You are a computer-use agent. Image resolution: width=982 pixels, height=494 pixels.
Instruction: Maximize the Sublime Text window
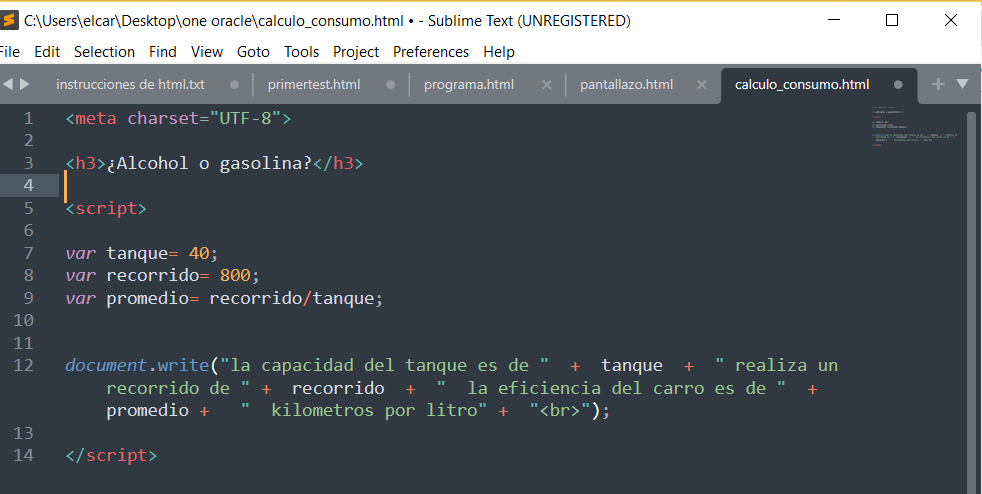click(x=892, y=21)
